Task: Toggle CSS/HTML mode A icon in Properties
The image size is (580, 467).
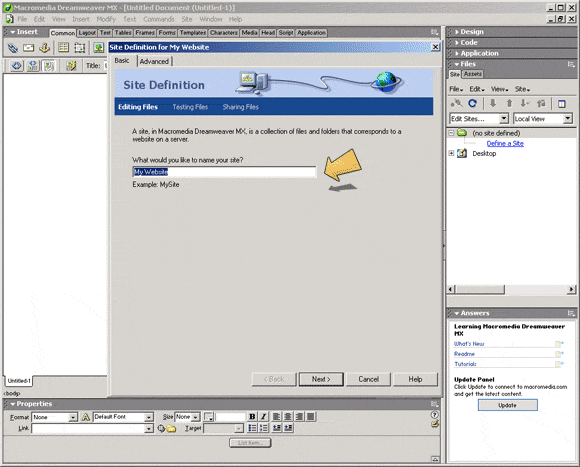Action: (x=85, y=417)
